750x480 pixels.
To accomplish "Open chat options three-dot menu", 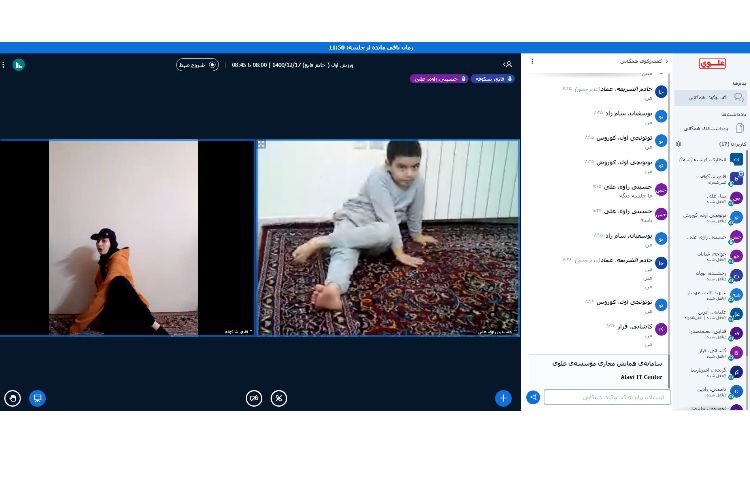I will pos(532,62).
